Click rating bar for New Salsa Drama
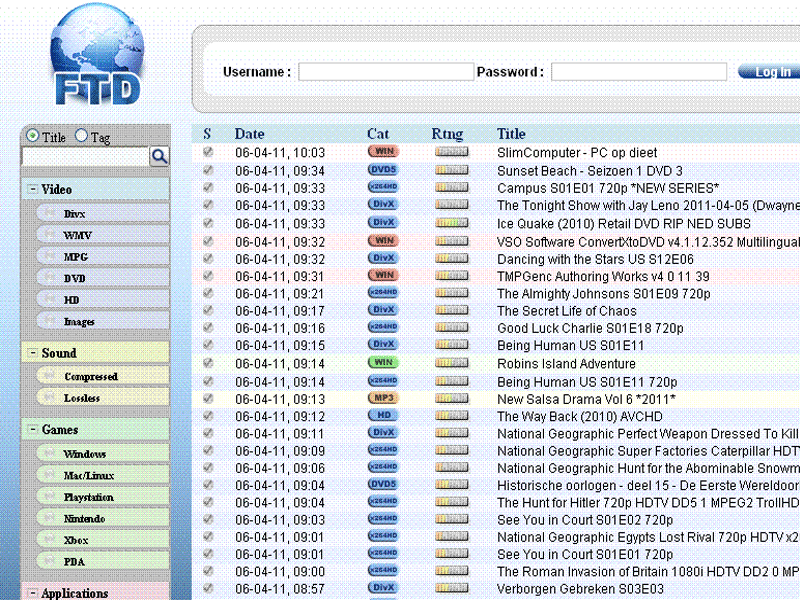Screen dimensions: 800x600 pos(452,398)
